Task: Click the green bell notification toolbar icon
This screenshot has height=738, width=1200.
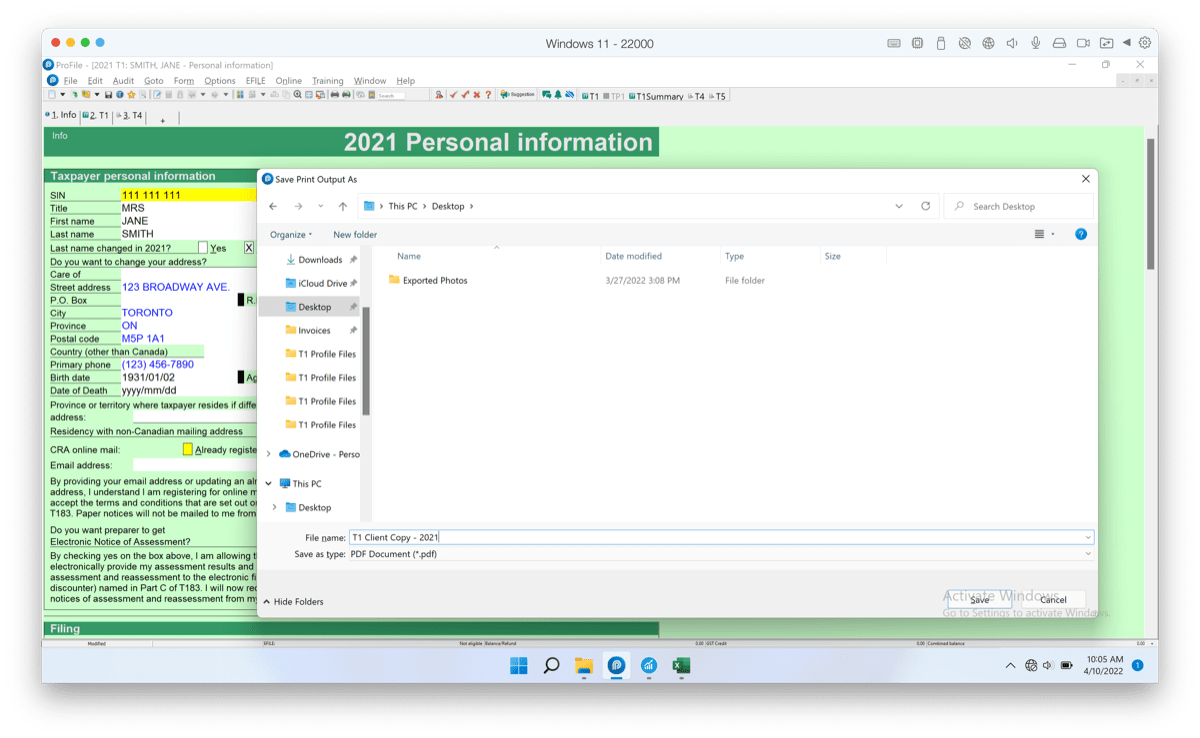Action: tap(558, 95)
